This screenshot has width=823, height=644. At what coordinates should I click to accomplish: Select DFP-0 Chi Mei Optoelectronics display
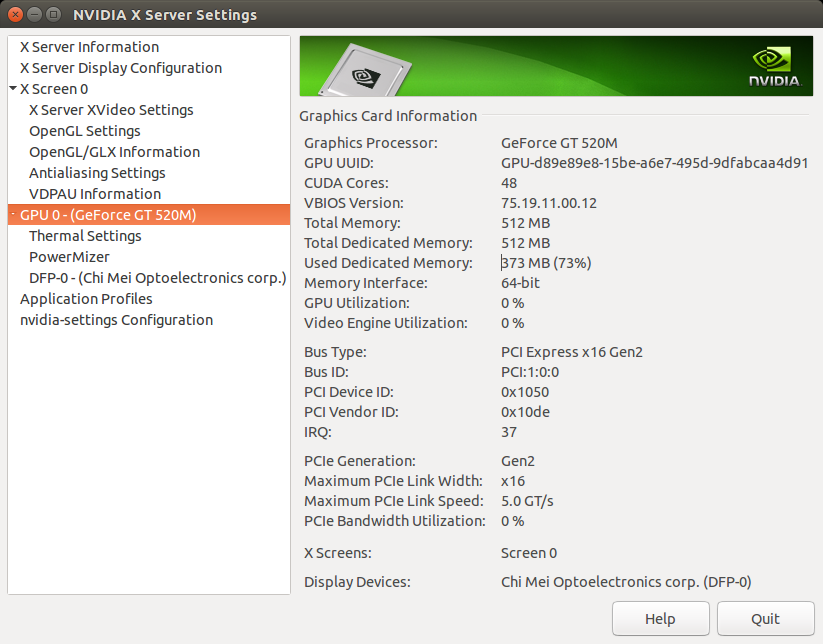(x=157, y=278)
